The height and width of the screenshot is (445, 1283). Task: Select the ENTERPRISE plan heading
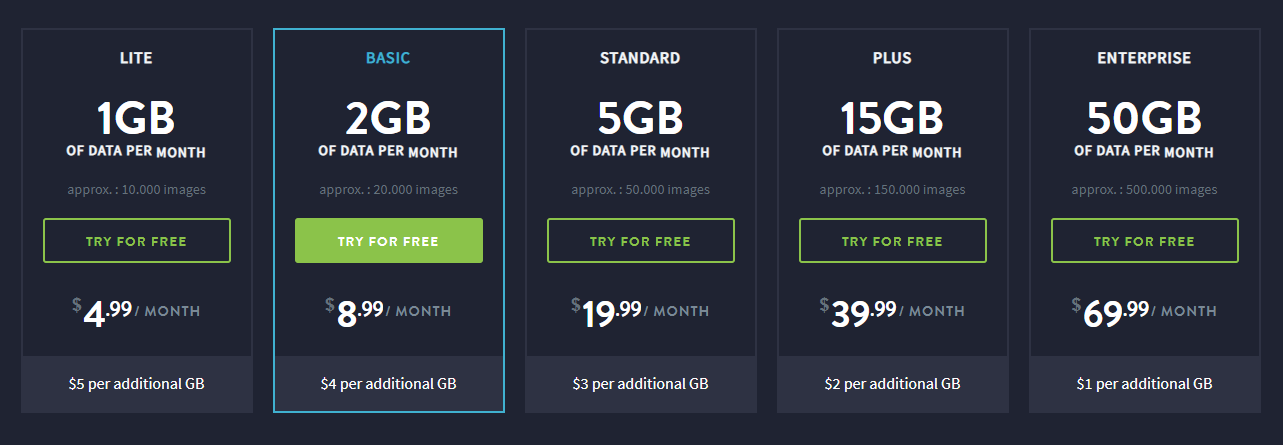pos(1145,58)
